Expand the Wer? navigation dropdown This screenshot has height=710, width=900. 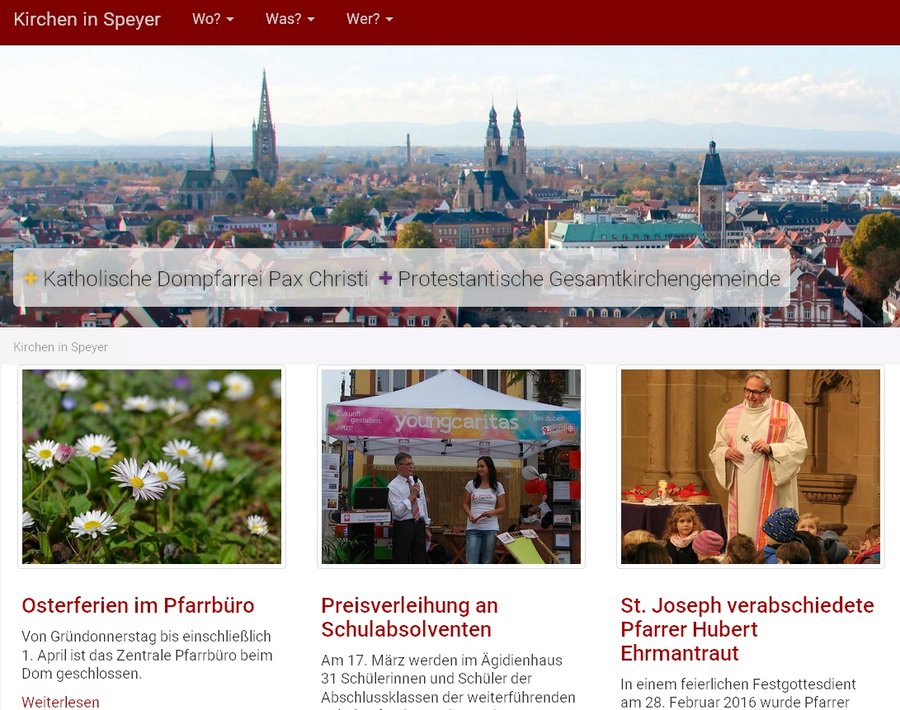(370, 19)
